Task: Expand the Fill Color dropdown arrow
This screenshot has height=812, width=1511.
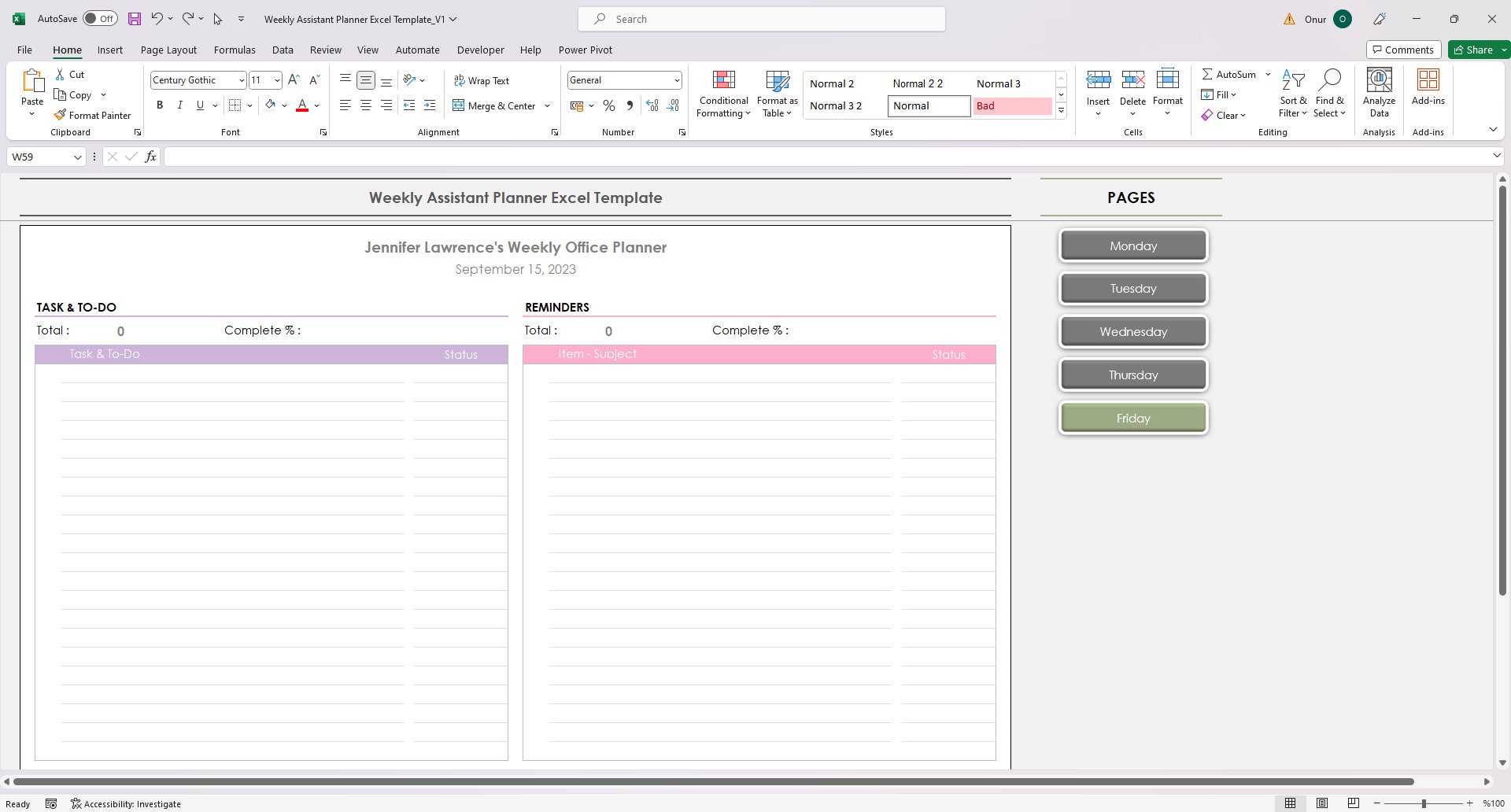Action: point(285,105)
